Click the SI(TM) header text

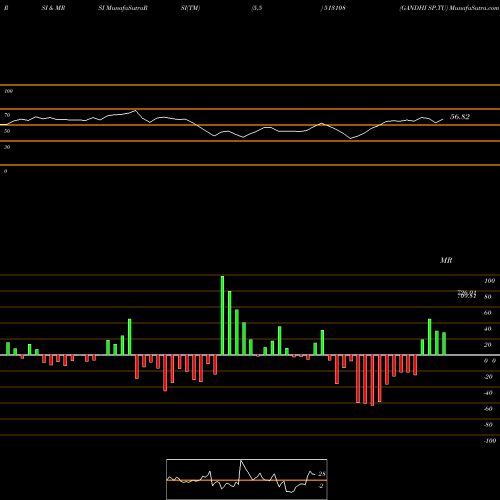coord(190,8)
